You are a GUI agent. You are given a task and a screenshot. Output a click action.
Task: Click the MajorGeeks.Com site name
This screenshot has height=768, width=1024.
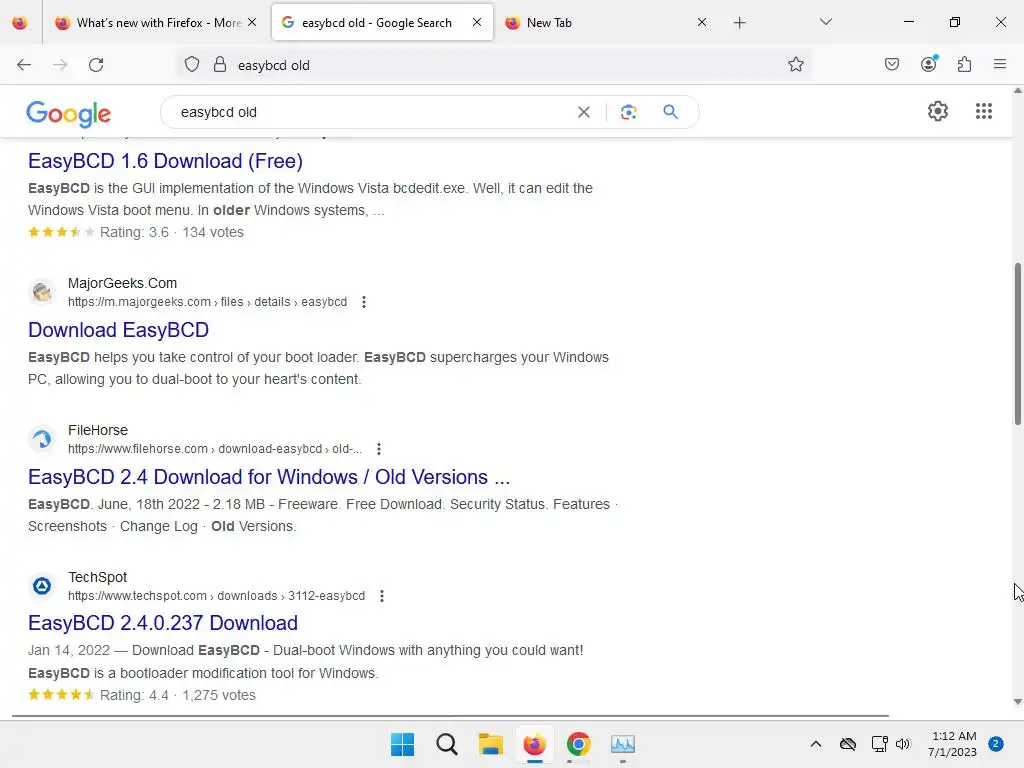coord(122,283)
